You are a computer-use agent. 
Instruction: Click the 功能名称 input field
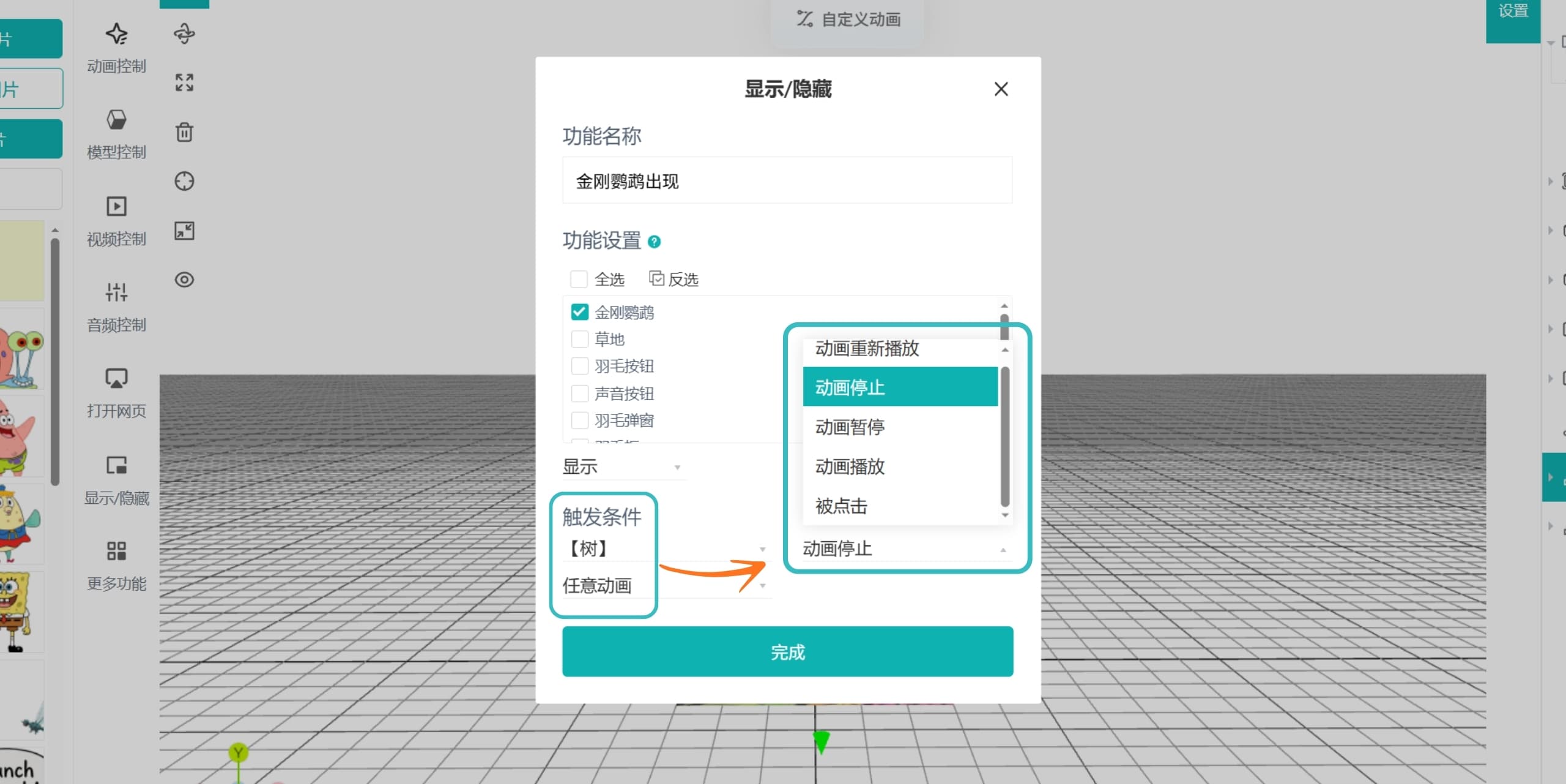click(787, 181)
